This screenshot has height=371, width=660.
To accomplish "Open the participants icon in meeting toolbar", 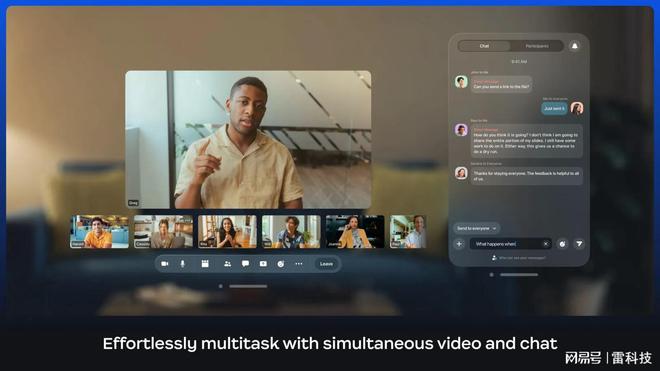I will tap(227, 264).
